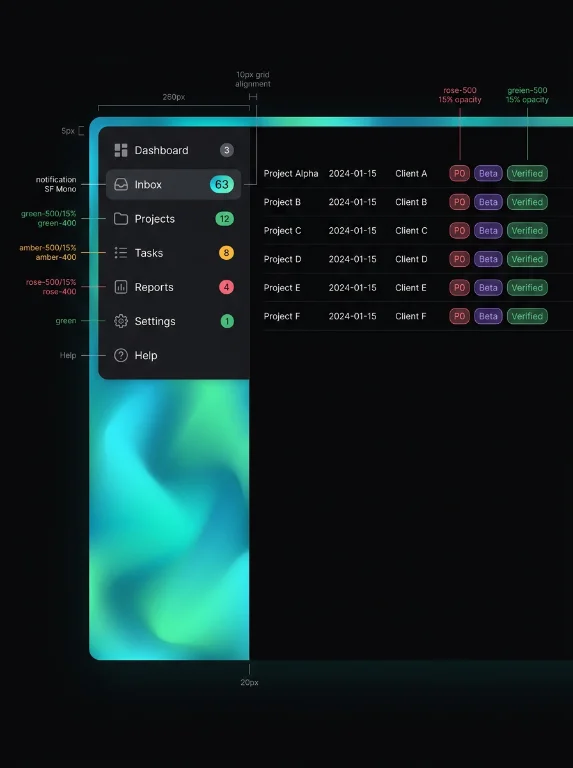Click the 2024-01-15 date in Project D row
573x768 pixels.
click(353, 259)
